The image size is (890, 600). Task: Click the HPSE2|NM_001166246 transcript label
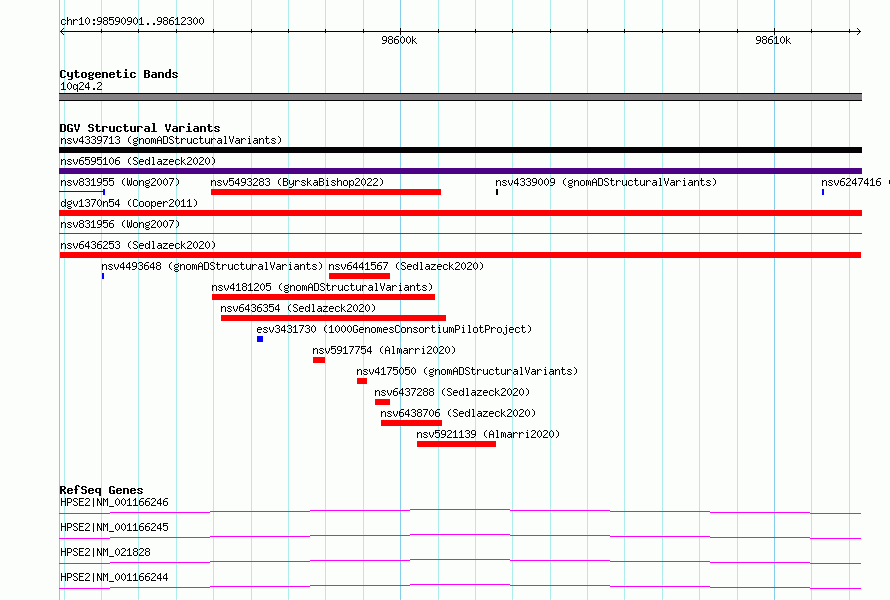[x=114, y=502]
